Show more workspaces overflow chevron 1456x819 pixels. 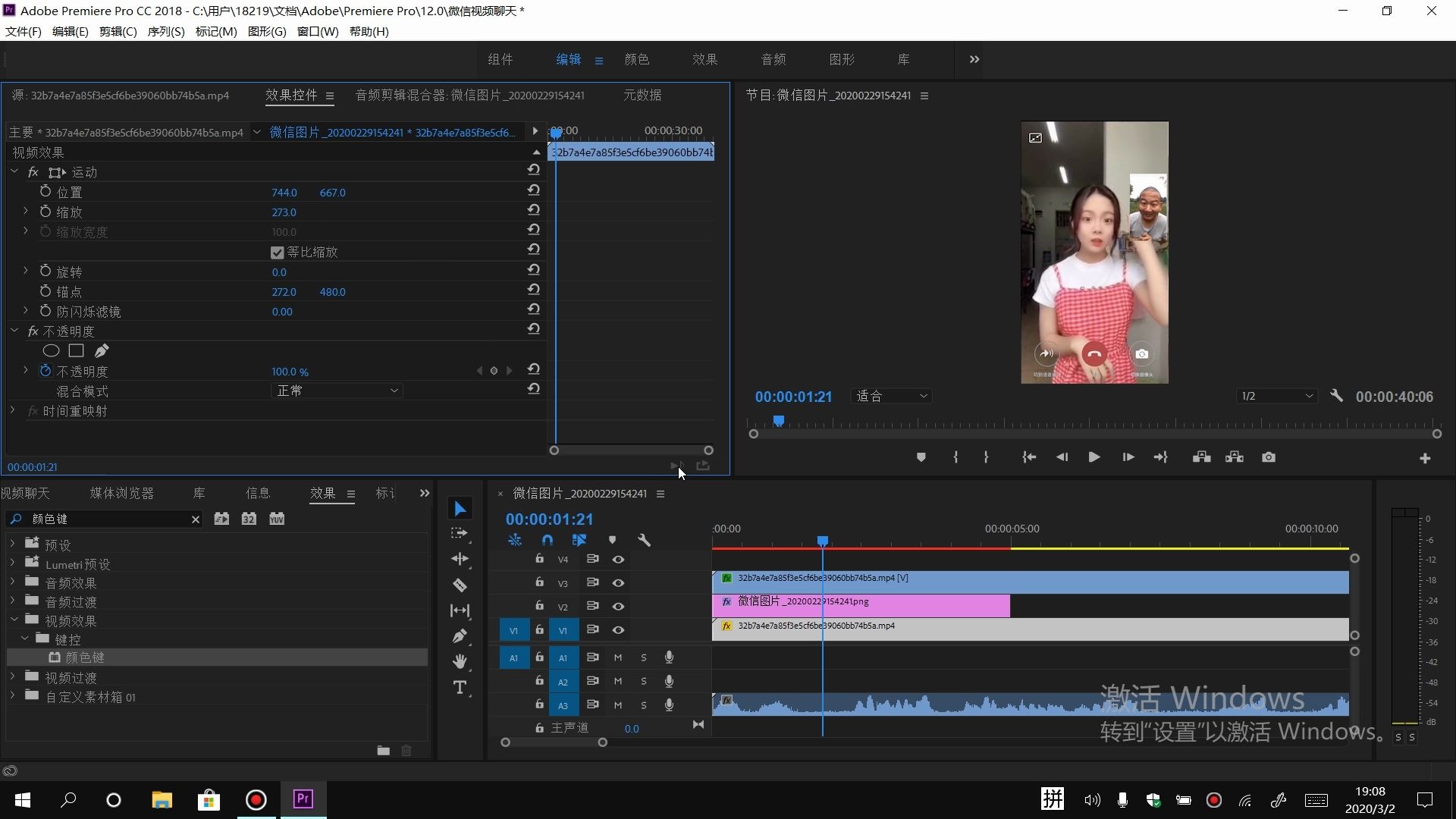click(974, 59)
